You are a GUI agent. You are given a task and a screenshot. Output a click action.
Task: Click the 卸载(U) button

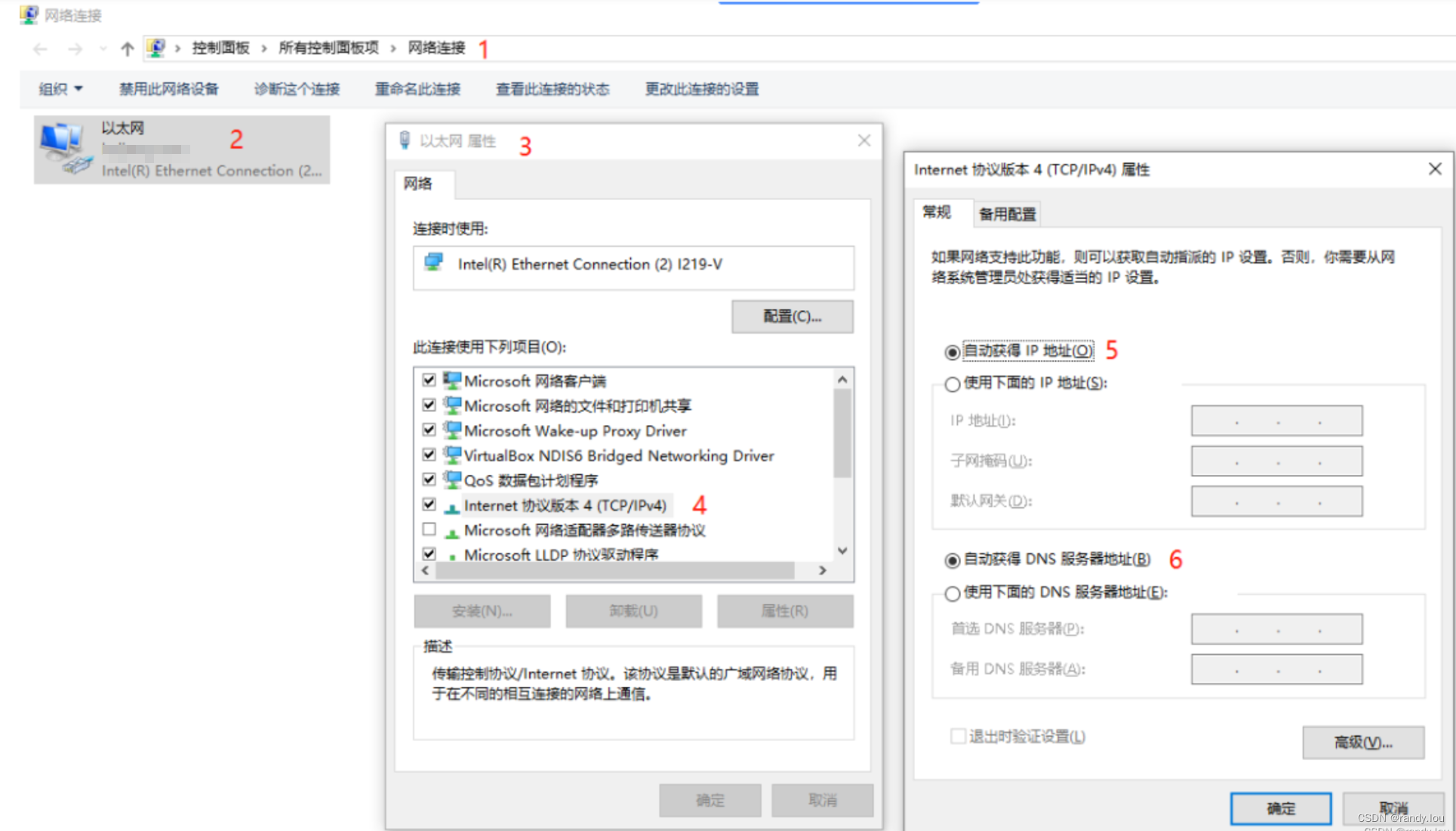coord(633,611)
